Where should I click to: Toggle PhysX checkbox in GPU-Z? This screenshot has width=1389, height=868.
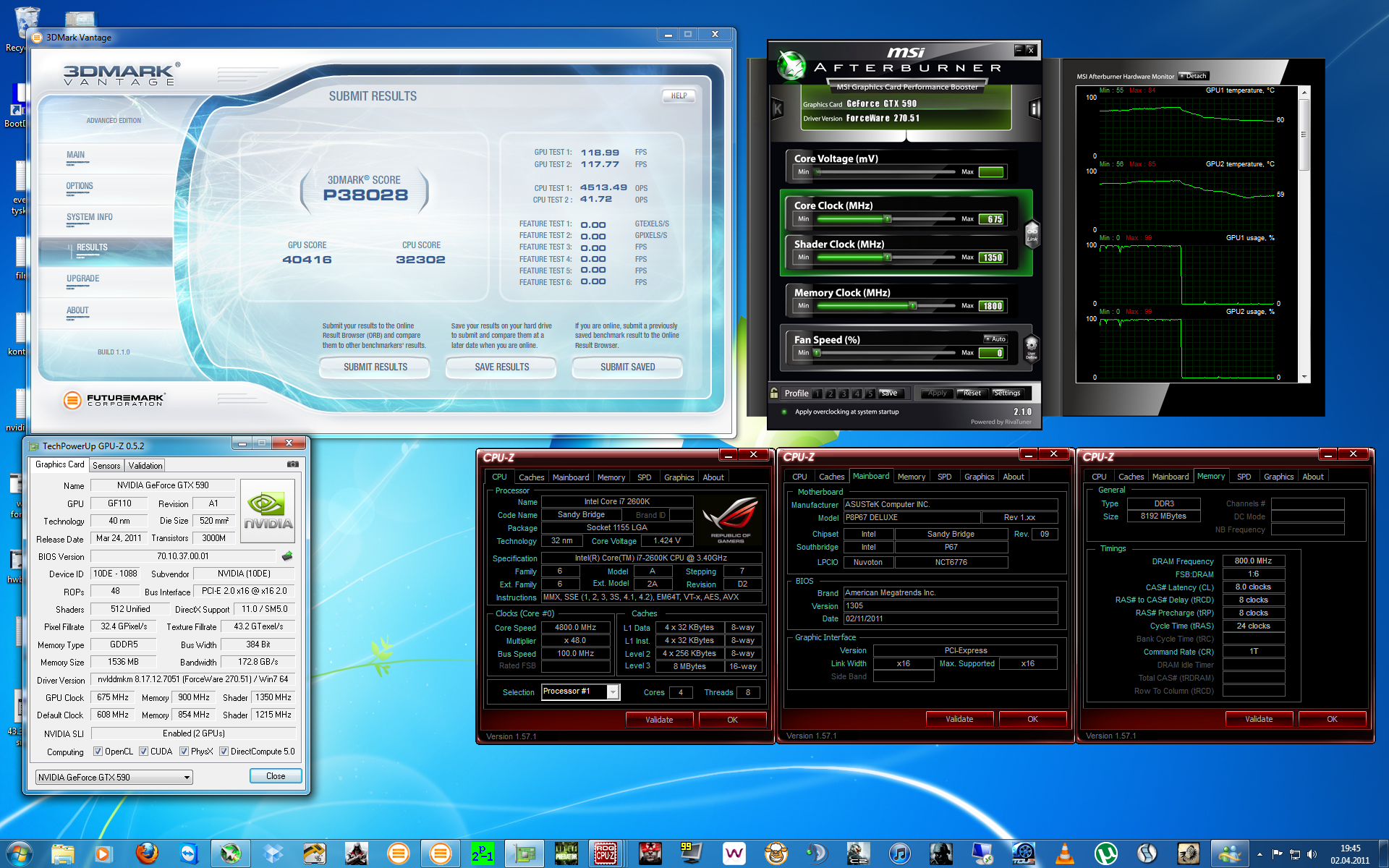[184, 752]
